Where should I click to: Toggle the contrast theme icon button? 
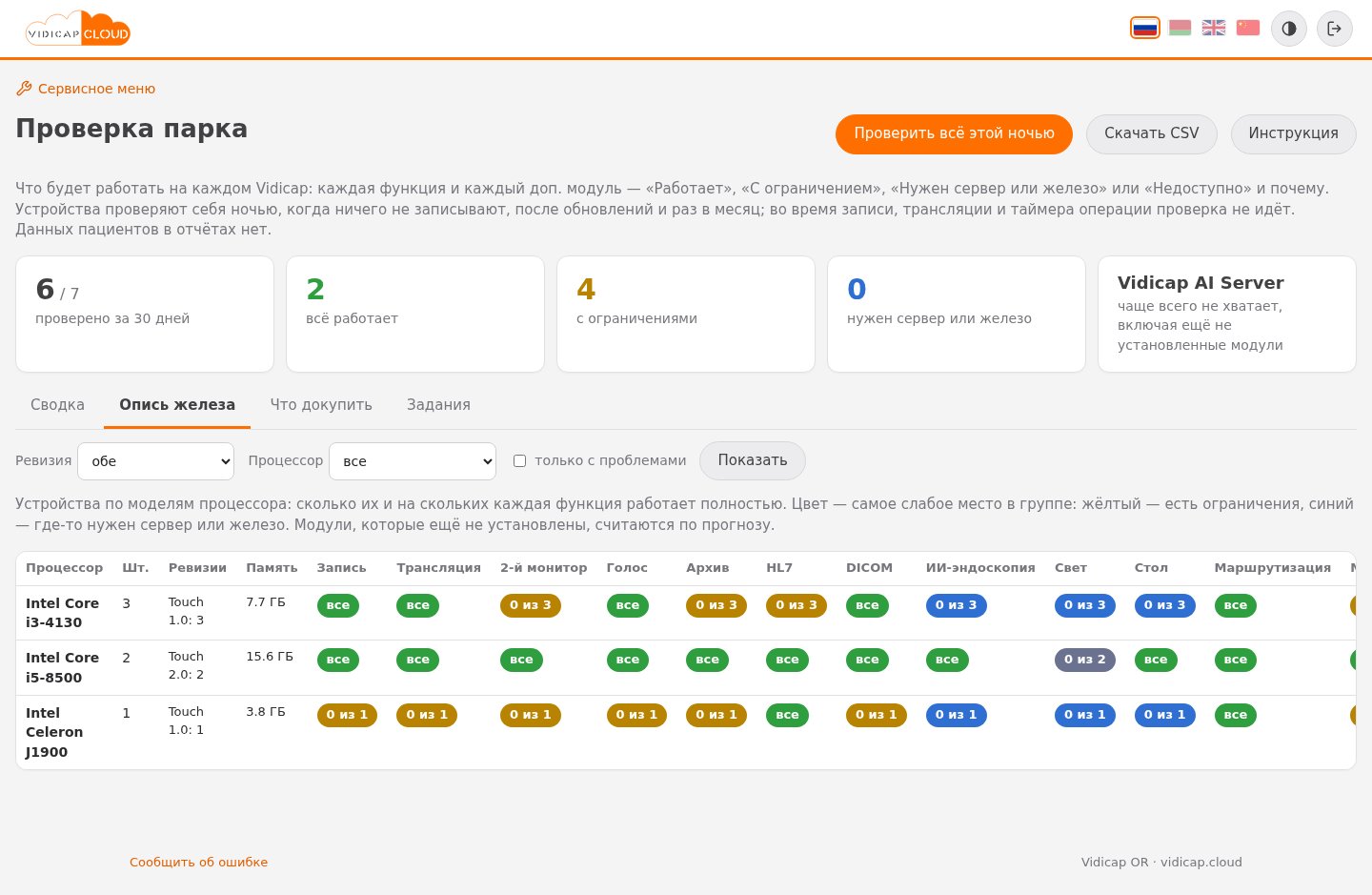(1289, 29)
